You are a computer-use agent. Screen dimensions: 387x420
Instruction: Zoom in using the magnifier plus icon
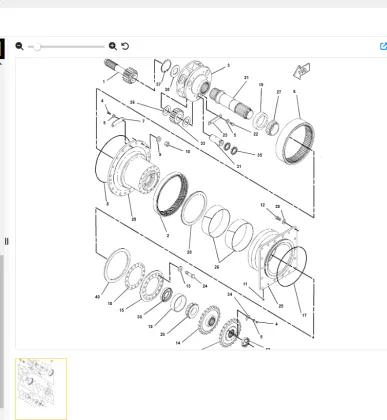113,46
